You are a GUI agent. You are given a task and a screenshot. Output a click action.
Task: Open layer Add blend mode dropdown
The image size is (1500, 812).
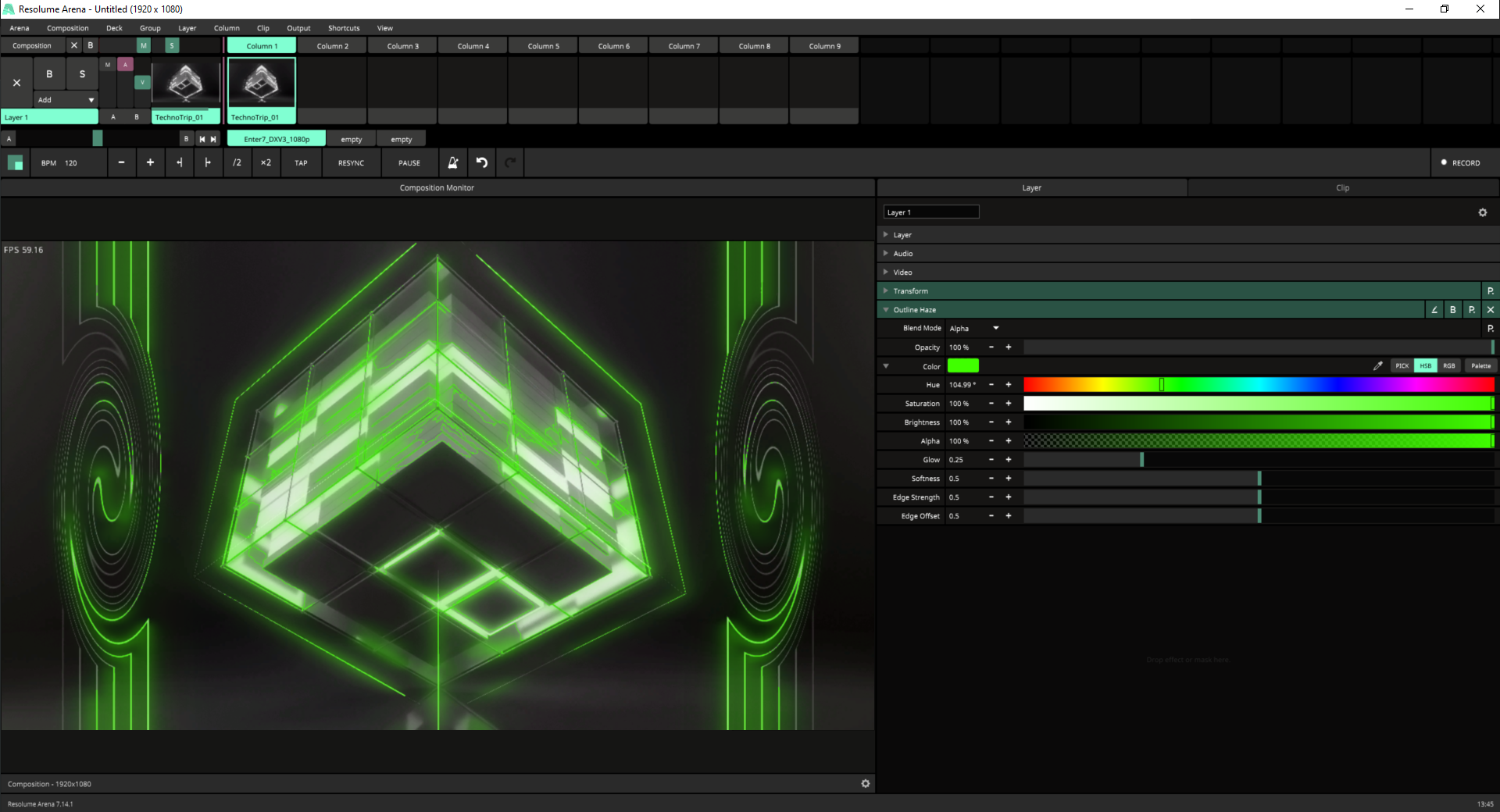pos(66,100)
